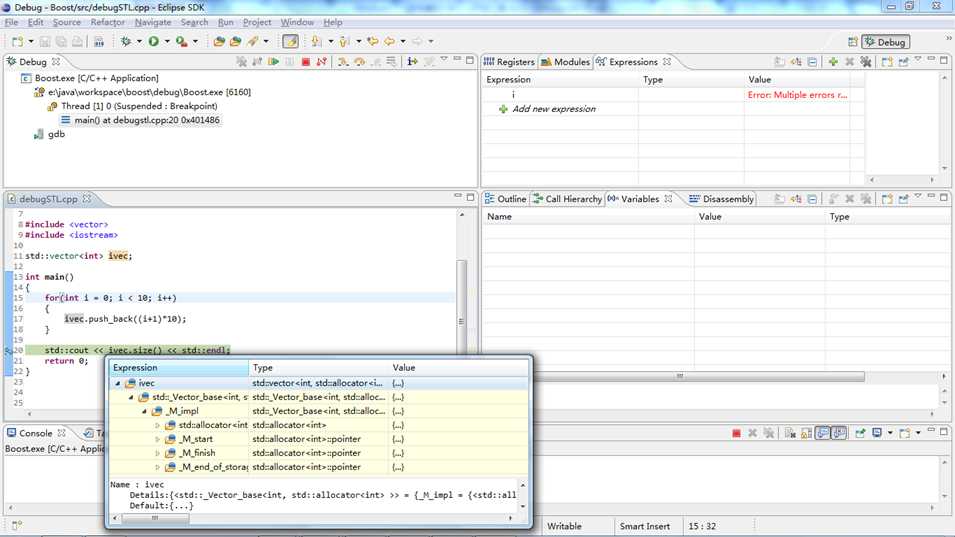Click Open Perspective icon beside Debug
The width and height of the screenshot is (955, 537).
(x=853, y=42)
